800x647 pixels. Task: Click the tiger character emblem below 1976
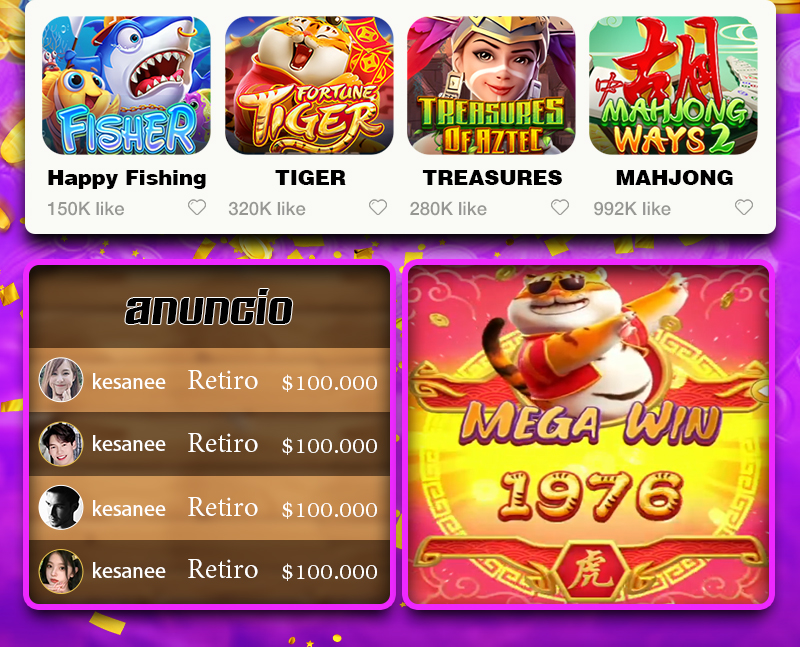coord(590,569)
